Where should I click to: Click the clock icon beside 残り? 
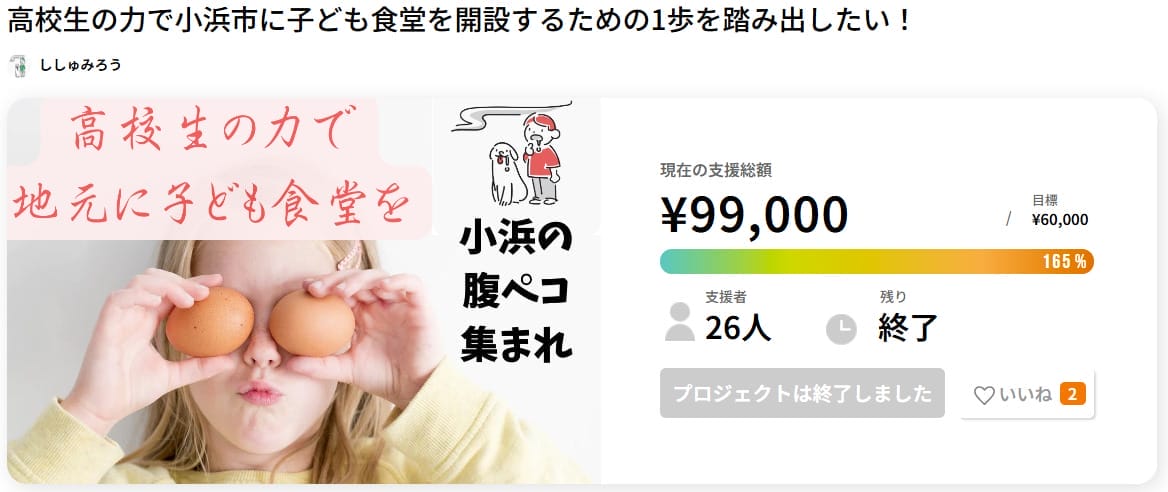[842, 329]
